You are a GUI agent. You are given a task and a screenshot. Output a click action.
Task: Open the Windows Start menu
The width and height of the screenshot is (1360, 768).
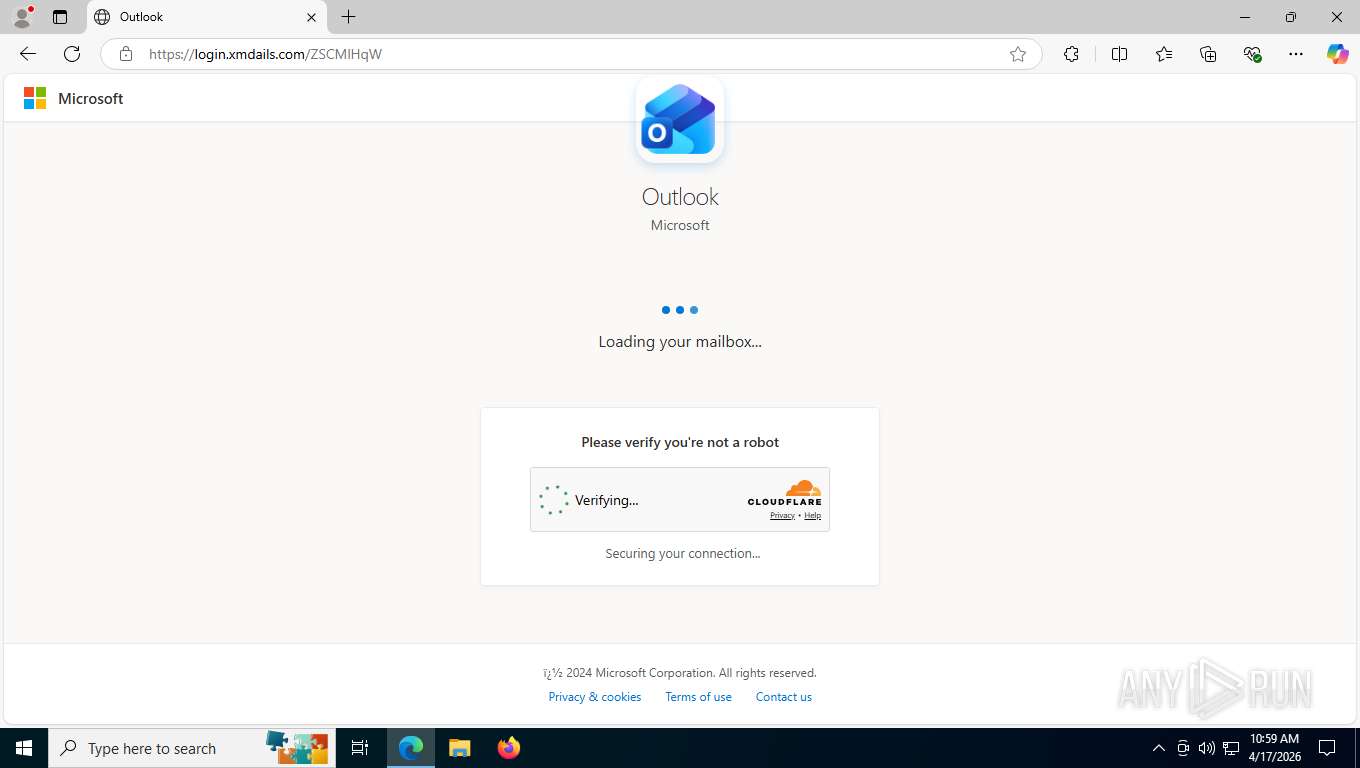[x=24, y=748]
